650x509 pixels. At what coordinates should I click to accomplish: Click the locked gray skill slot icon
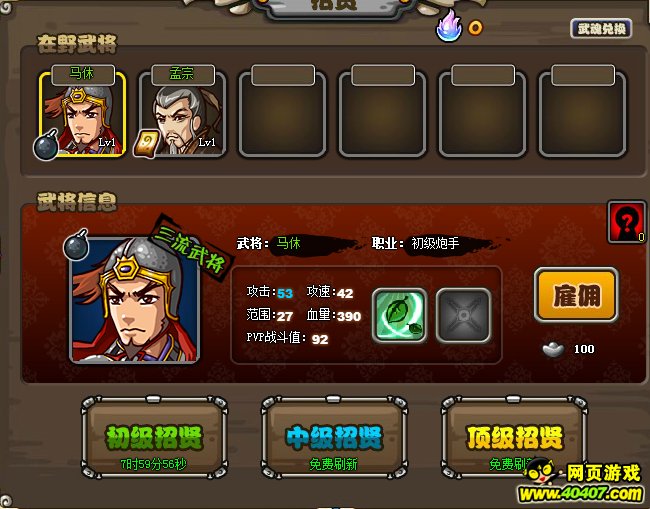pyautogui.click(x=463, y=315)
